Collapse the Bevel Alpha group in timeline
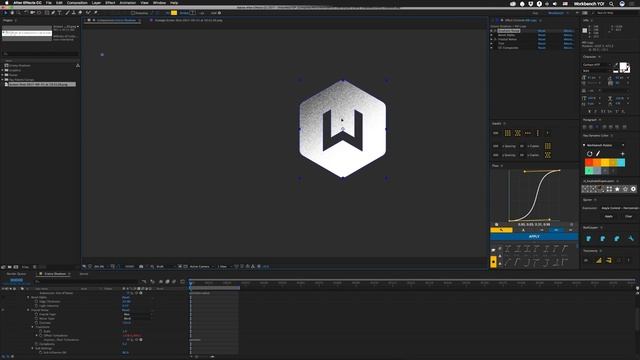640x360 pixels. pyautogui.click(x=28, y=297)
